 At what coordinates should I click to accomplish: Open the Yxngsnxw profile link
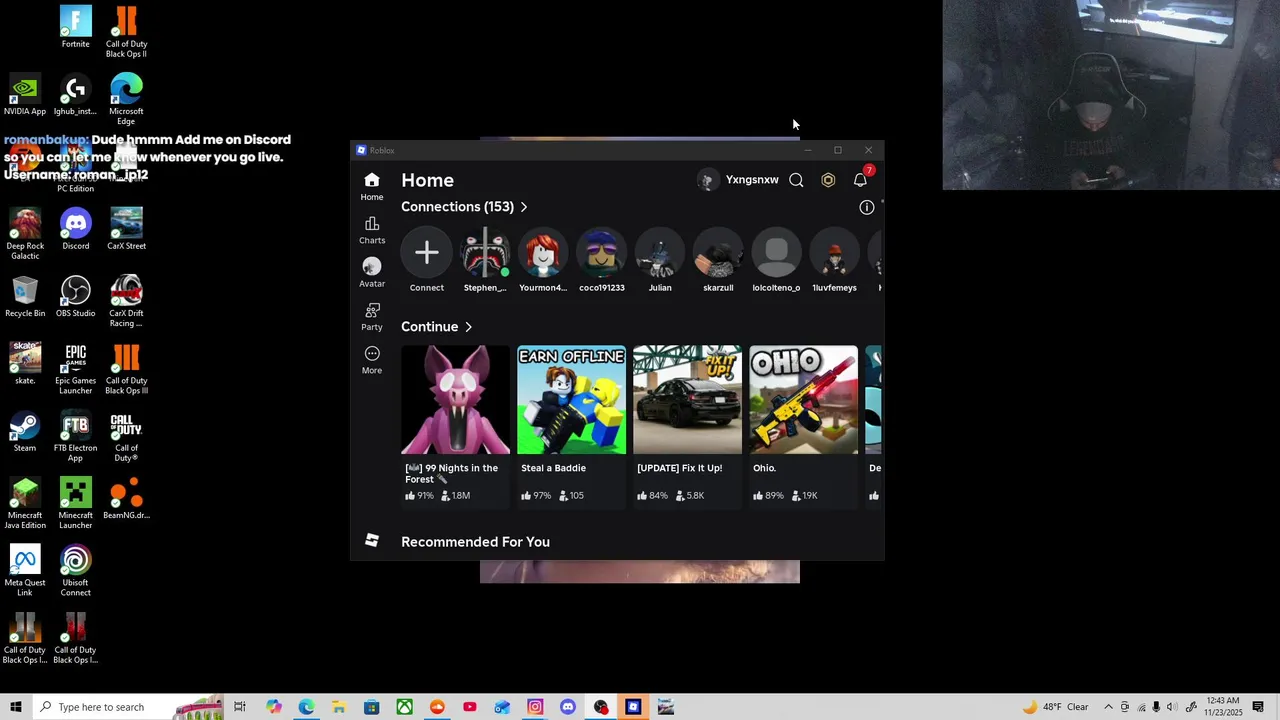click(x=738, y=180)
